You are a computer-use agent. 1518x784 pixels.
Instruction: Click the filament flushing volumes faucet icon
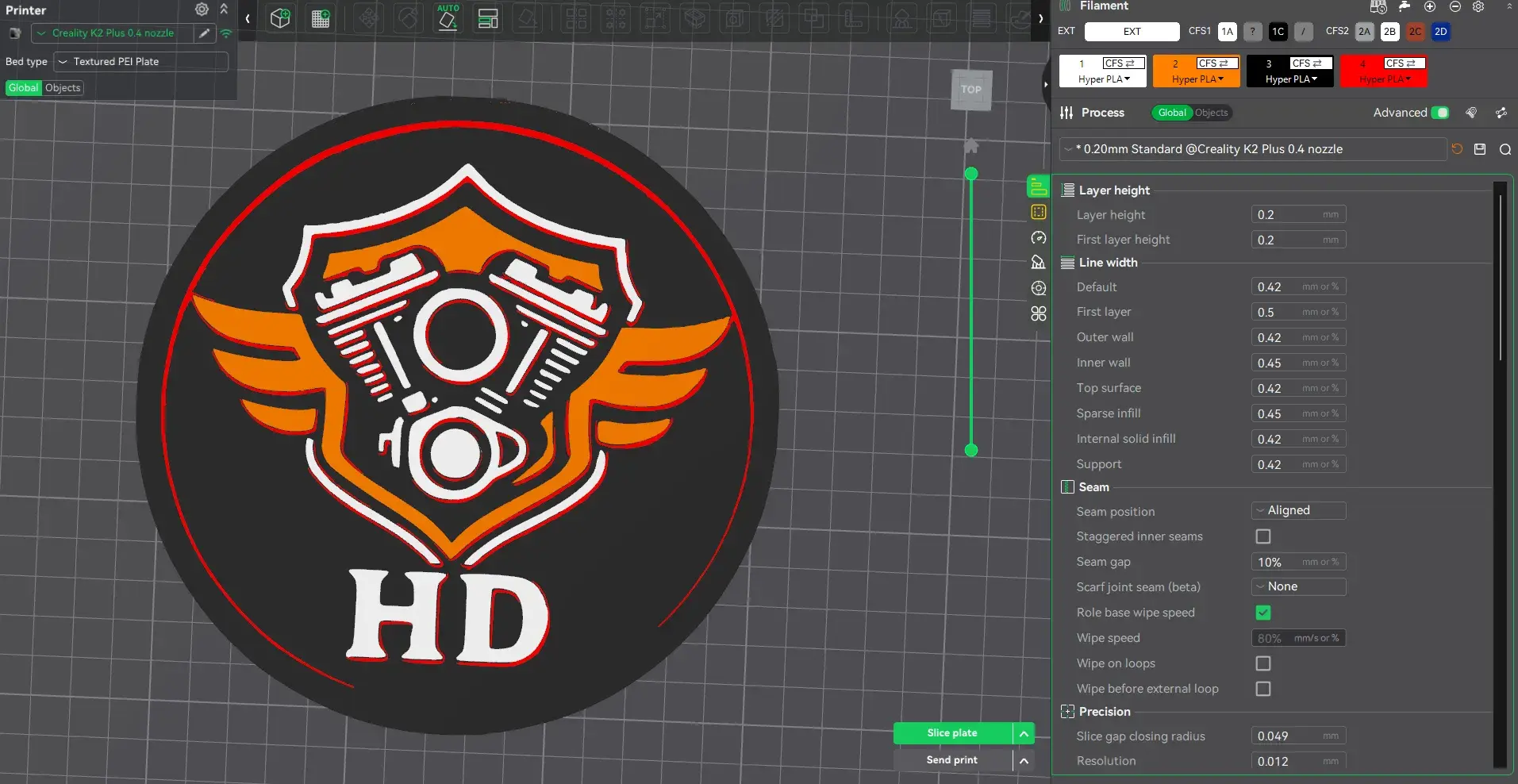[x=1405, y=6]
